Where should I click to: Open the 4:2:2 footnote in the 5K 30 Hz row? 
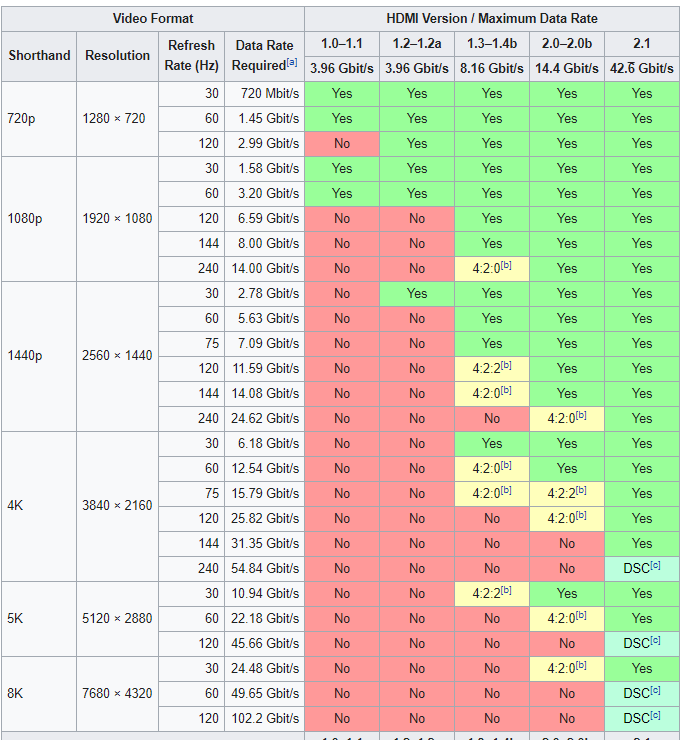coord(506,590)
